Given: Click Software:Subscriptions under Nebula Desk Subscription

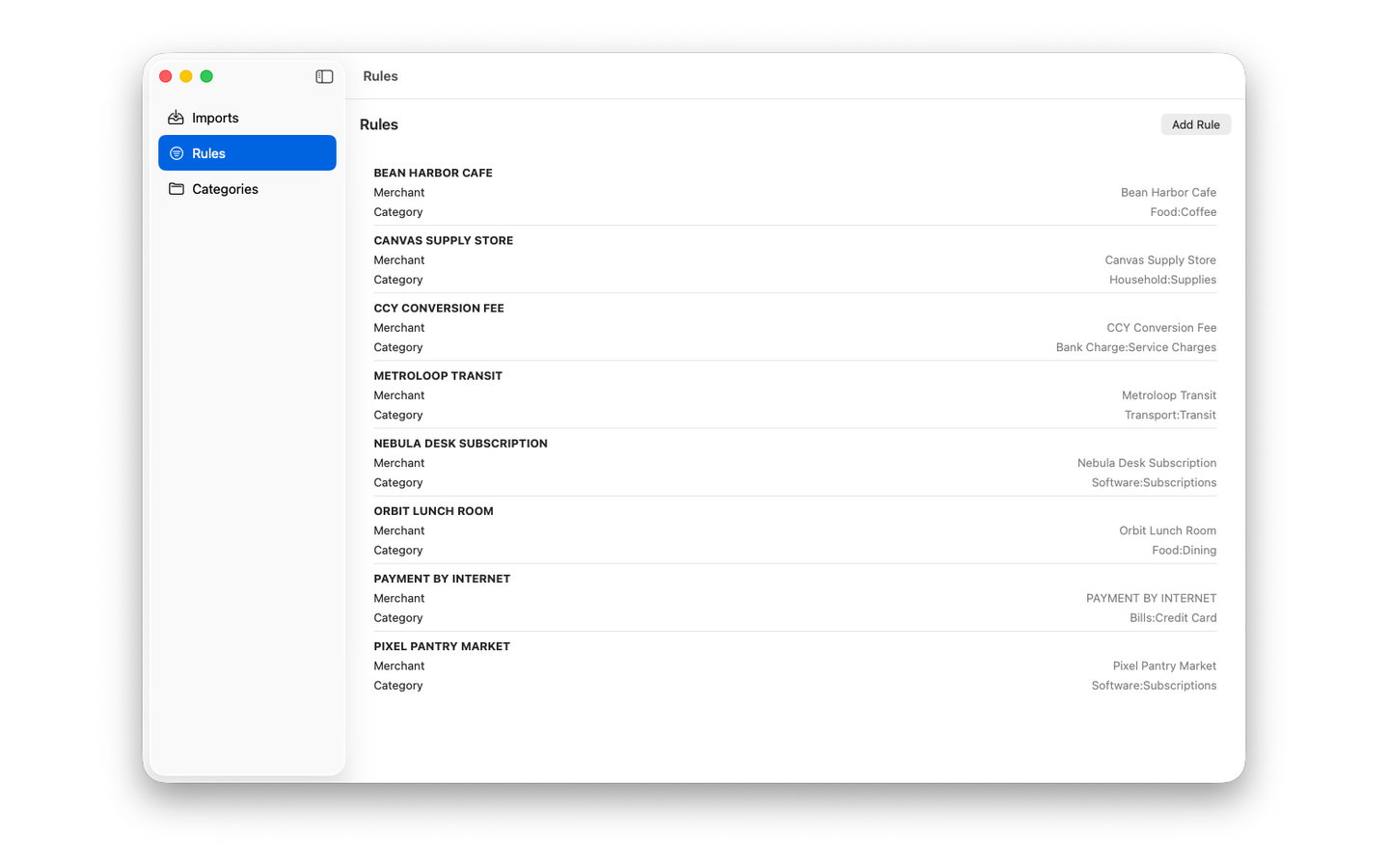Looking at the screenshot, I should coord(1154,482).
